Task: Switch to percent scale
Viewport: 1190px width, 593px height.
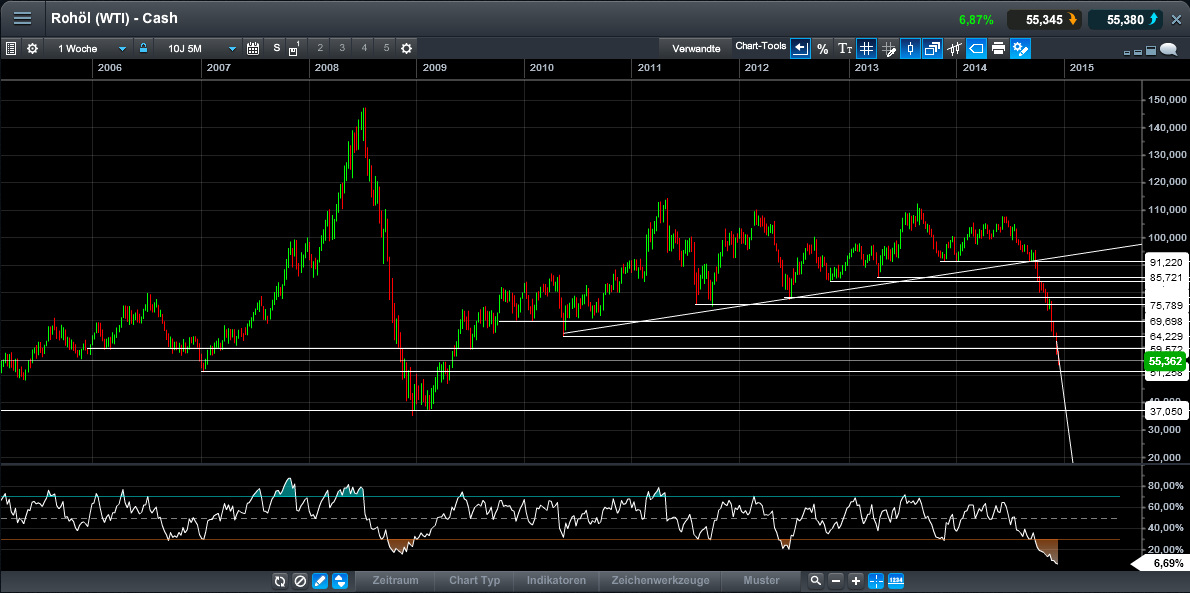Action: (823, 49)
